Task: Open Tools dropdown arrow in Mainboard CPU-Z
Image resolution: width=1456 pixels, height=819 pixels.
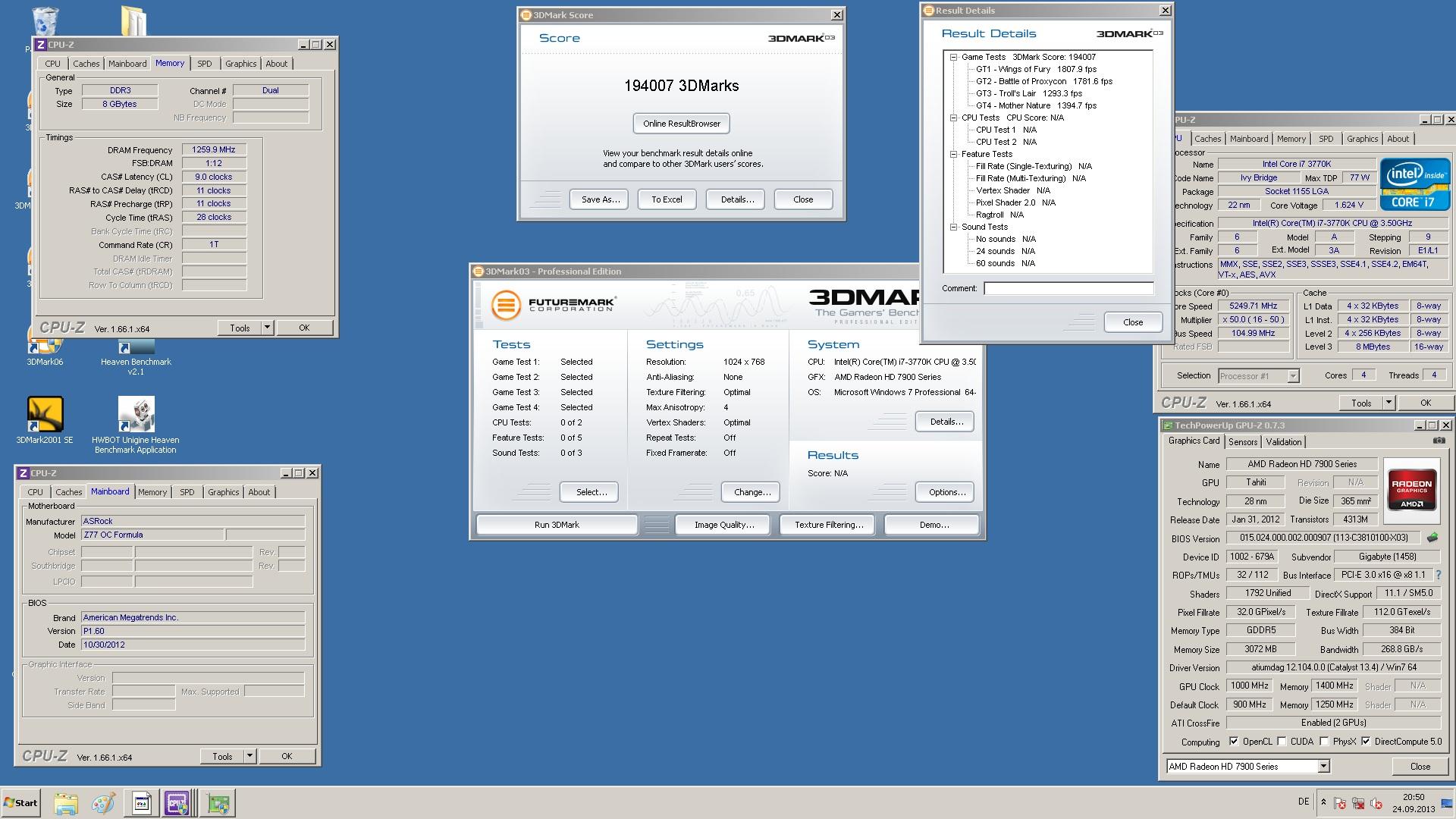Action: (249, 756)
